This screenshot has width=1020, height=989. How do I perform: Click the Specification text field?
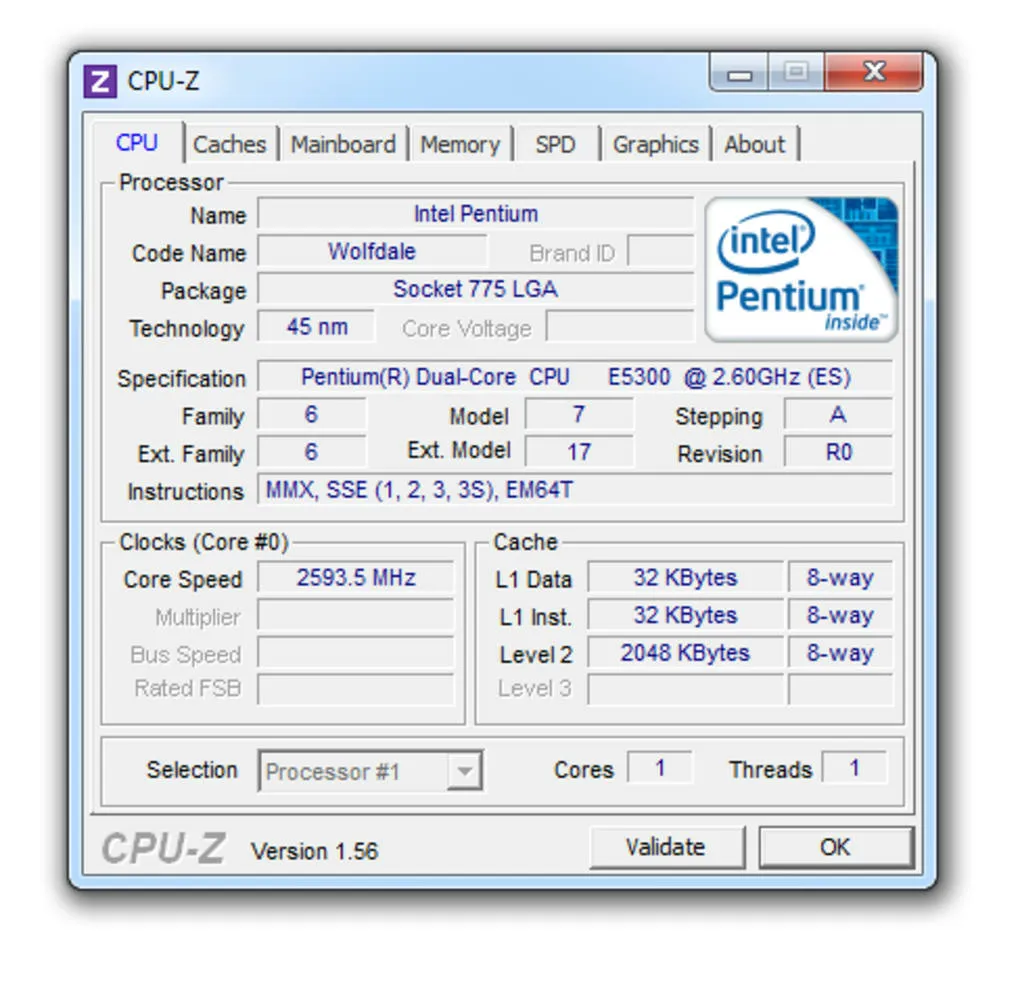click(575, 377)
